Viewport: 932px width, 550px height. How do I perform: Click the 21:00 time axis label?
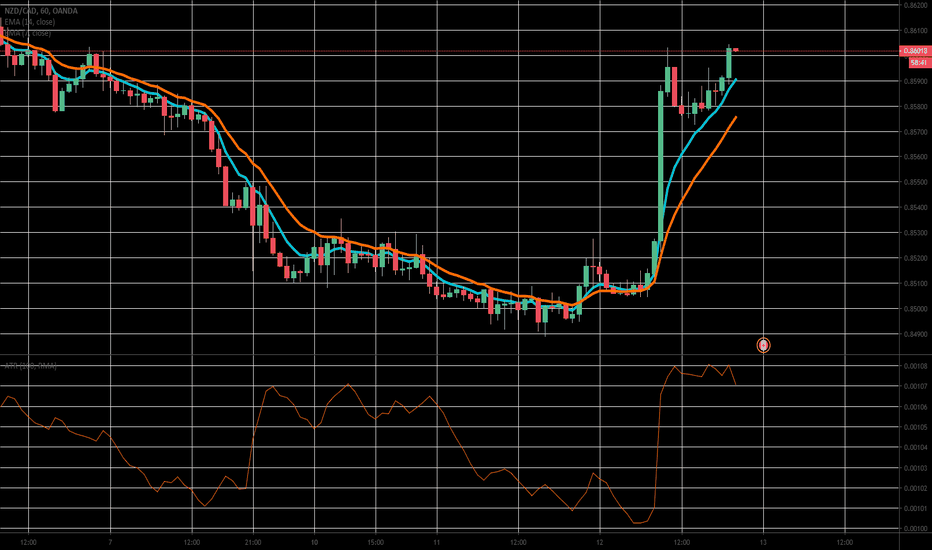click(253, 542)
